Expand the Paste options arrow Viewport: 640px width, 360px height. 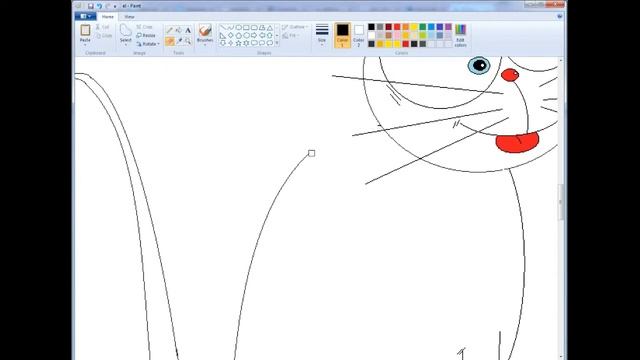[x=85, y=44]
